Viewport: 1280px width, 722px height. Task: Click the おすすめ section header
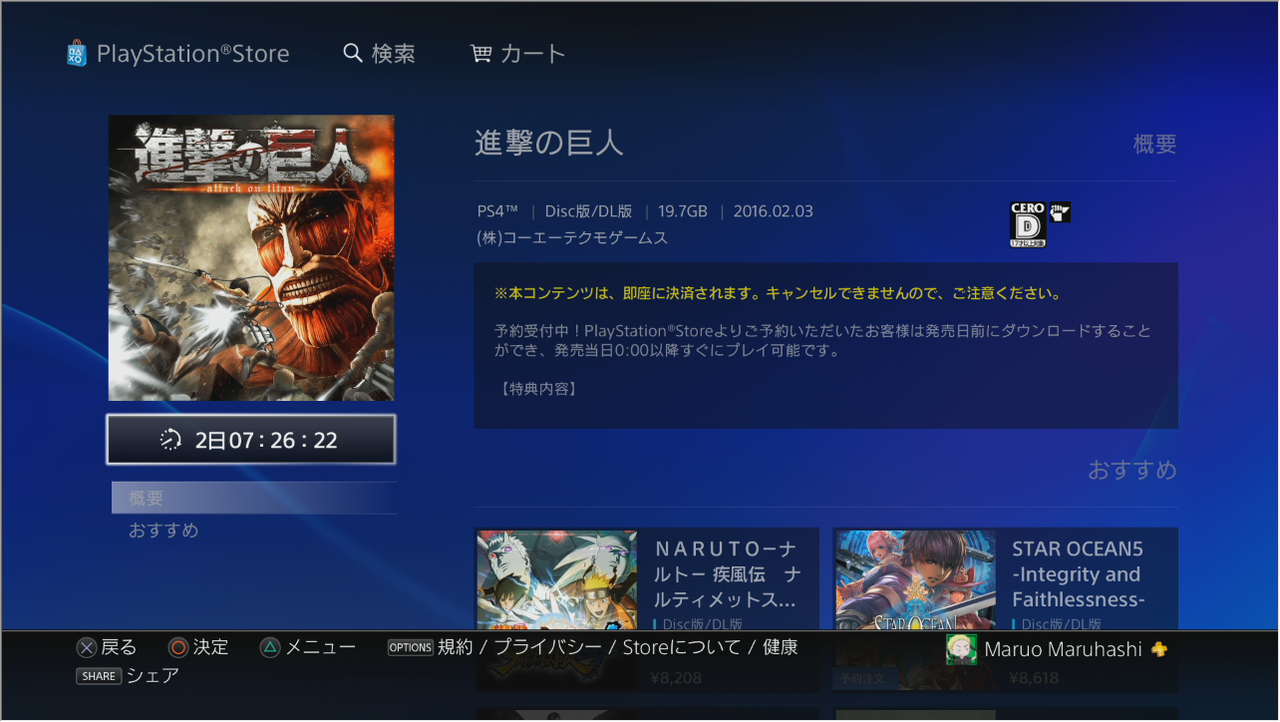1133,470
